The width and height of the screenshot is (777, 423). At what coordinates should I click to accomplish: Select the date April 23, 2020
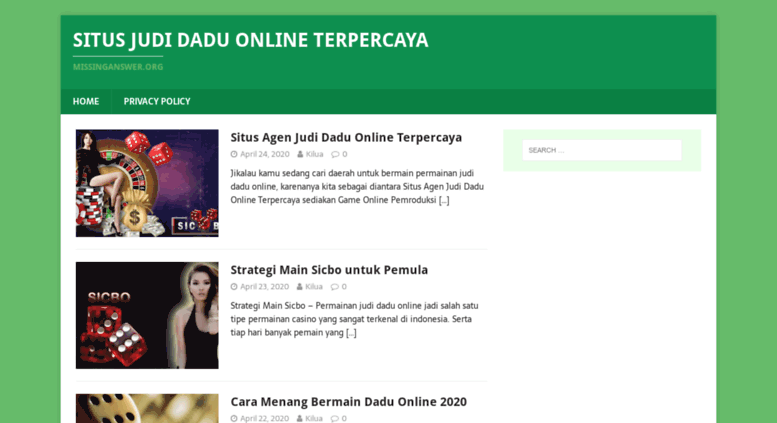[x=265, y=286]
